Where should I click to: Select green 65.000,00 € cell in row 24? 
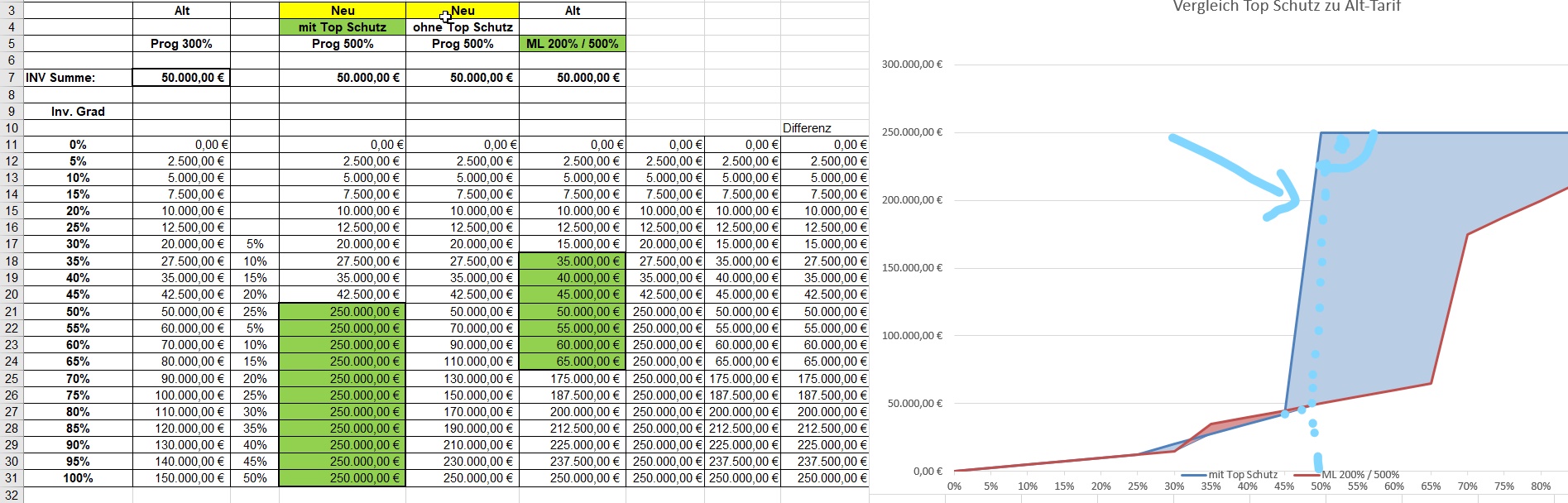pyautogui.click(x=573, y=362)
